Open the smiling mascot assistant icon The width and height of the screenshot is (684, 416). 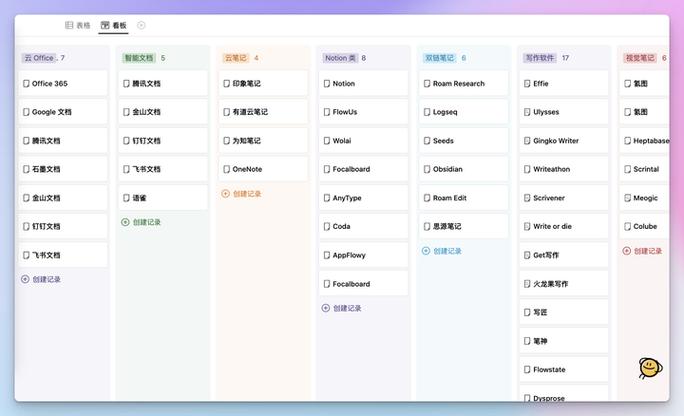650,368
